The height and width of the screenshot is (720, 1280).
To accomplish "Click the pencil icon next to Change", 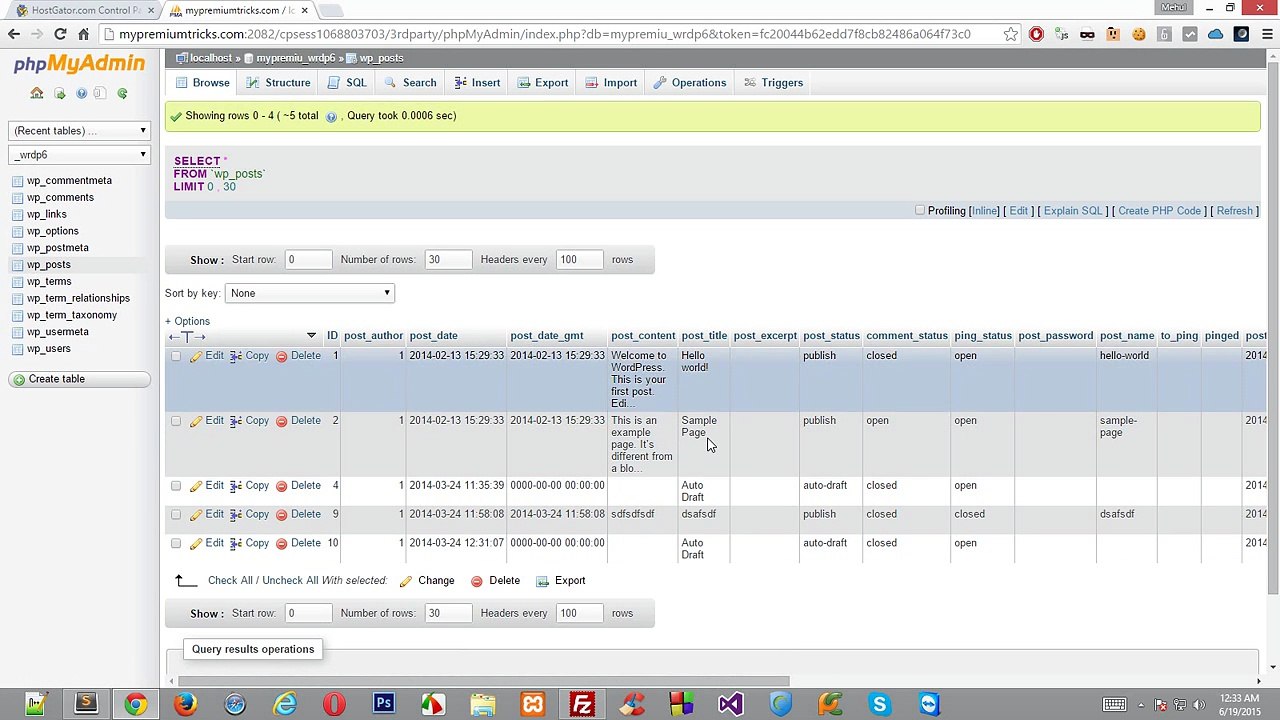I will coord(406,581).
